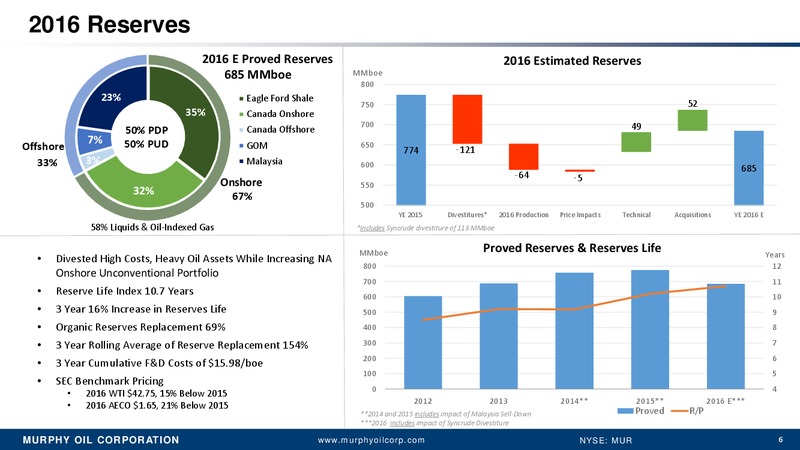This screenshot has width=800, height=450.
Task: Select the 23% Malaysia pie slice
Action: tap(113, 98)
